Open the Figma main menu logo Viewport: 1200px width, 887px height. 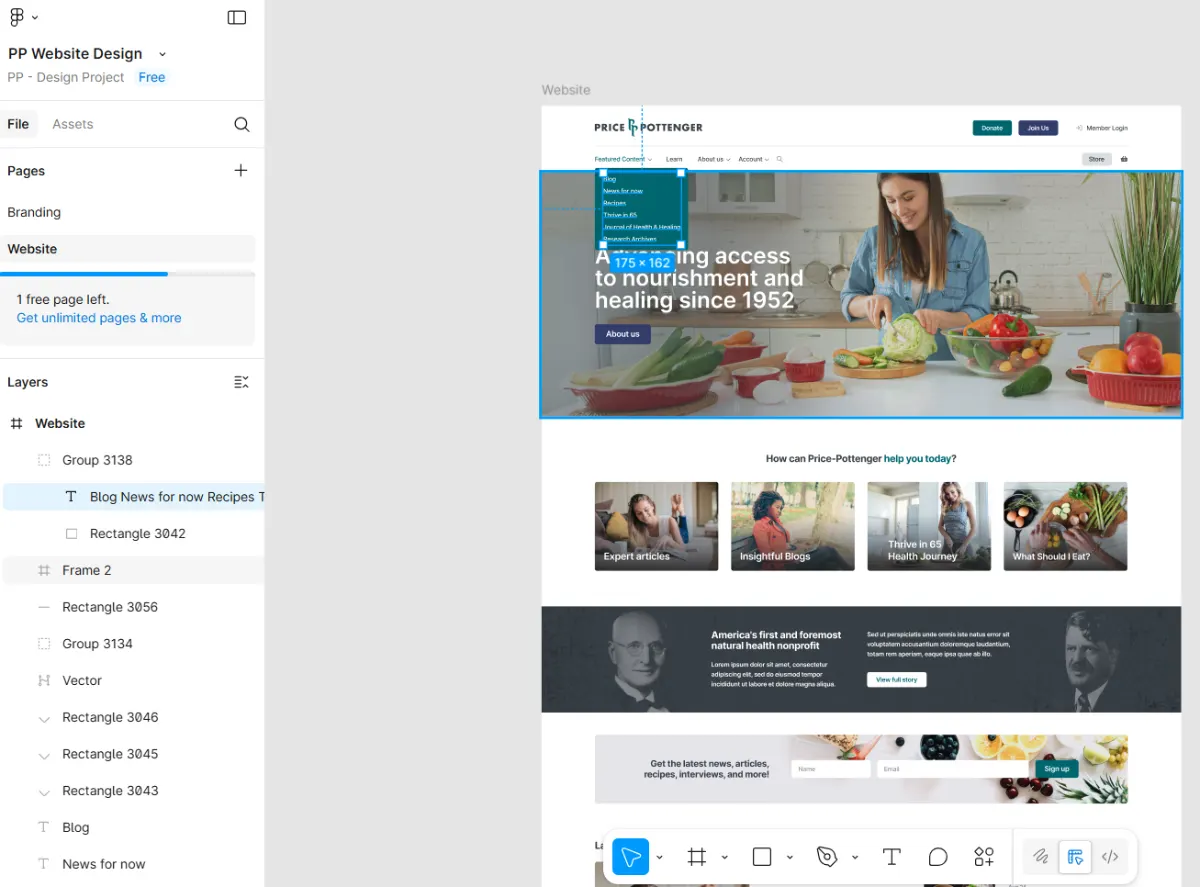coord(16,17)
